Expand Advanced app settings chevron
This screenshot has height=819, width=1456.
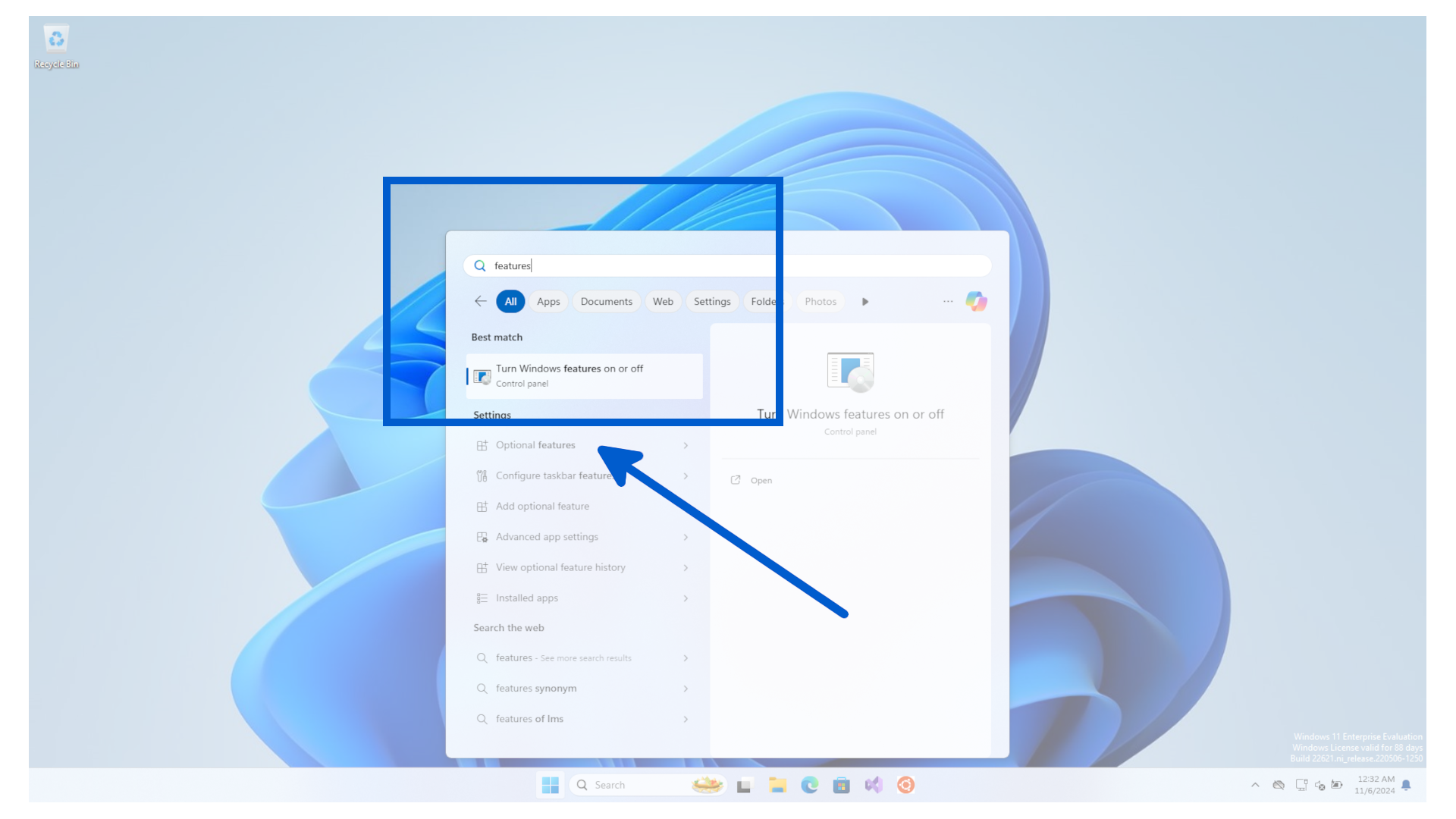pyautogui.click(x=686, y=537)
